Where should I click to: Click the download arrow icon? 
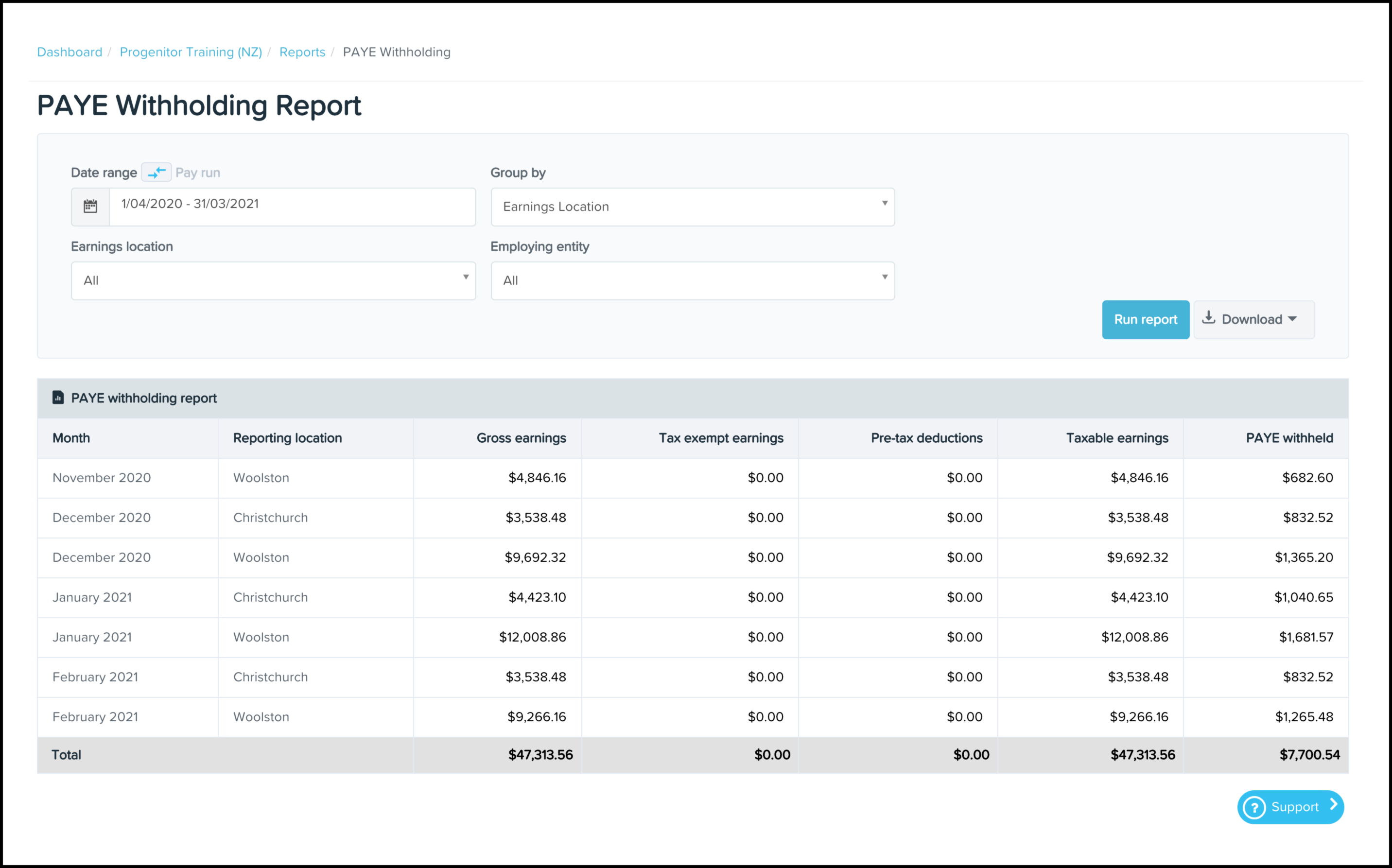pyautogui.click(x=1208, y=318)
